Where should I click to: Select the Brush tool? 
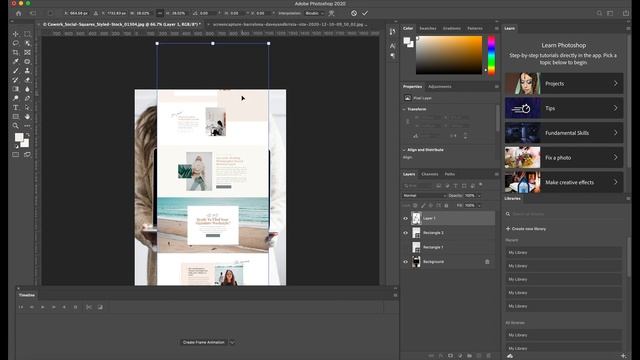[x=16, y=71]
